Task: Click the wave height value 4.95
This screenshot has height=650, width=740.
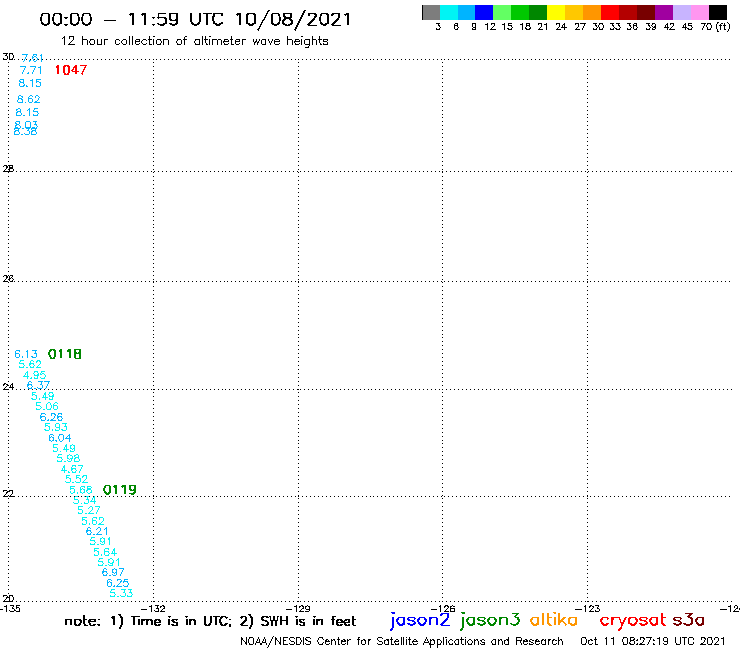Action: click(34, 375)
